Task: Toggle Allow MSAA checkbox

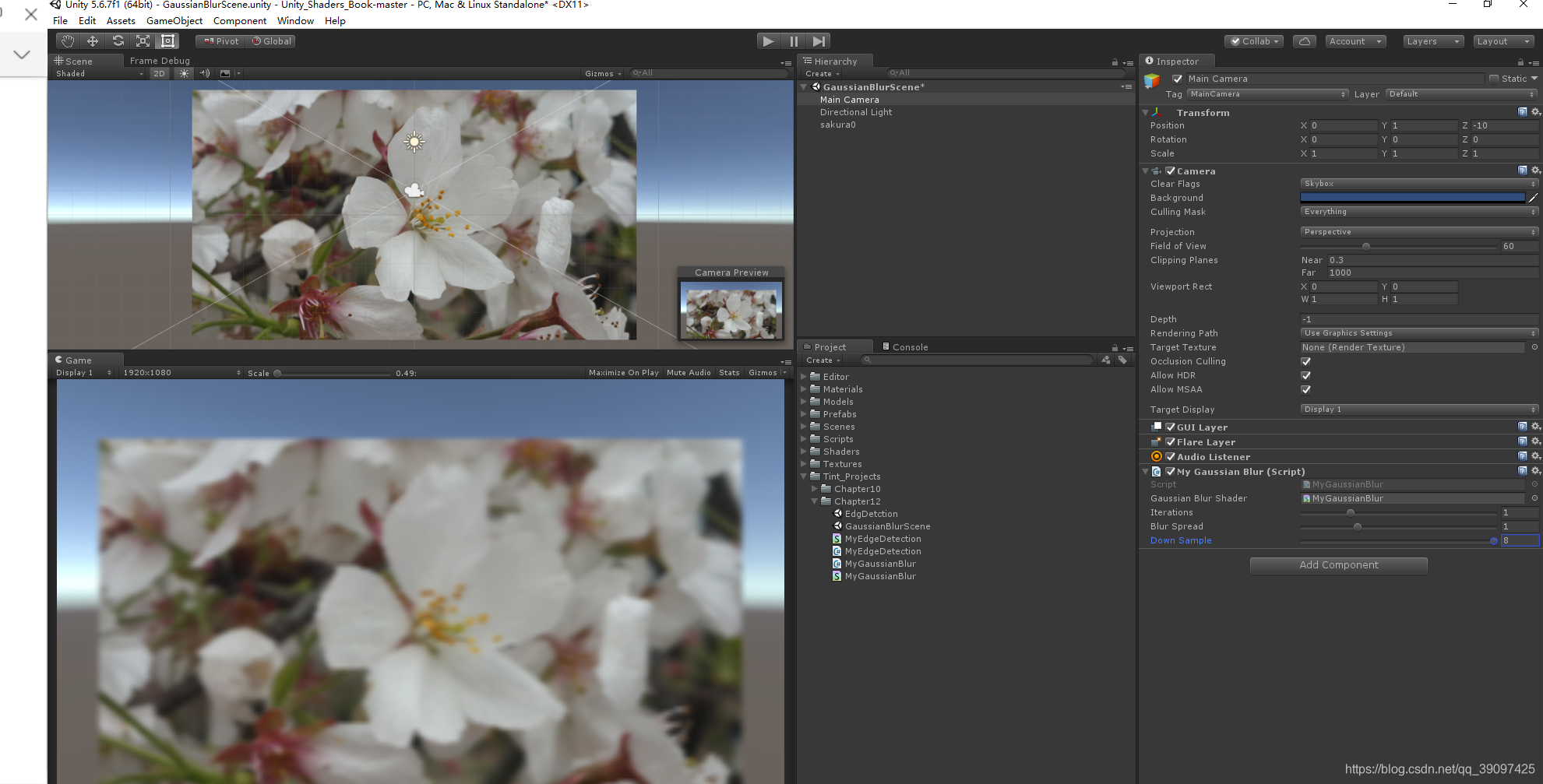Action: pyautogui.click(x=1306, y=389)
